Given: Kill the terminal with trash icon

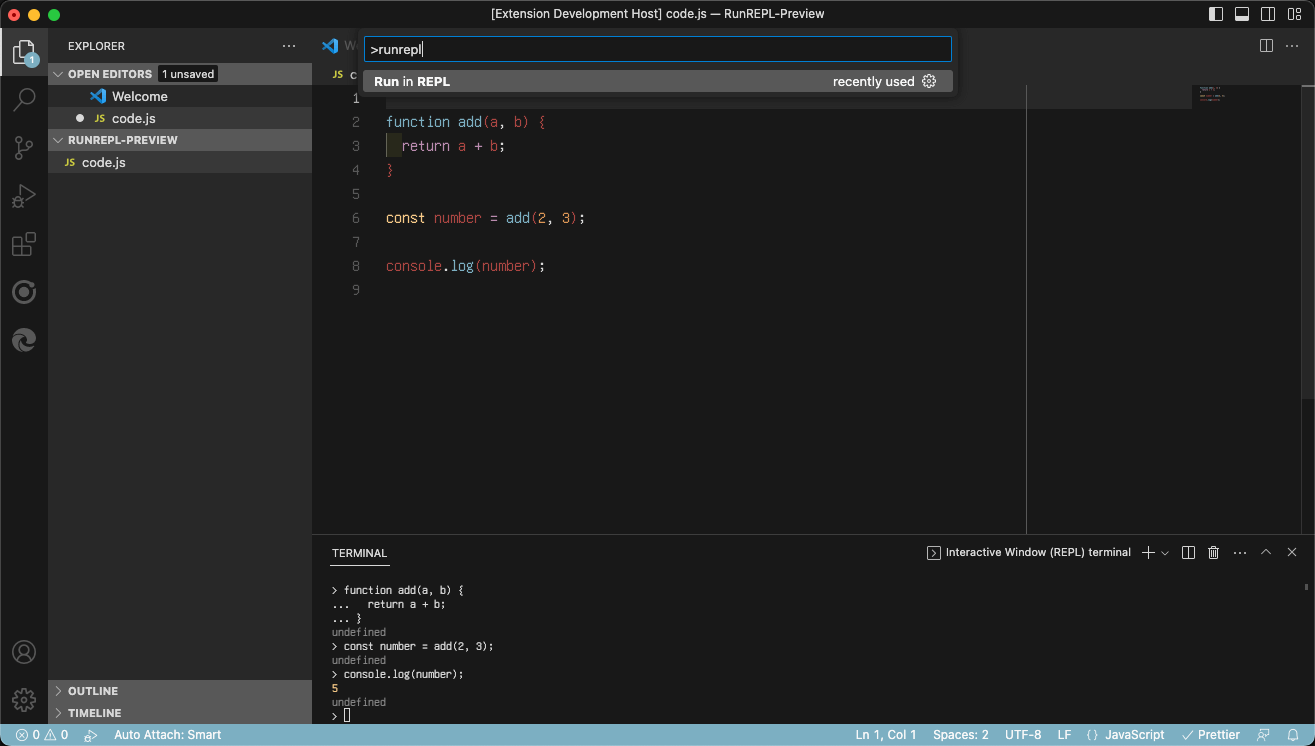Looking at the screenshot, I should tap(1214, 552).
